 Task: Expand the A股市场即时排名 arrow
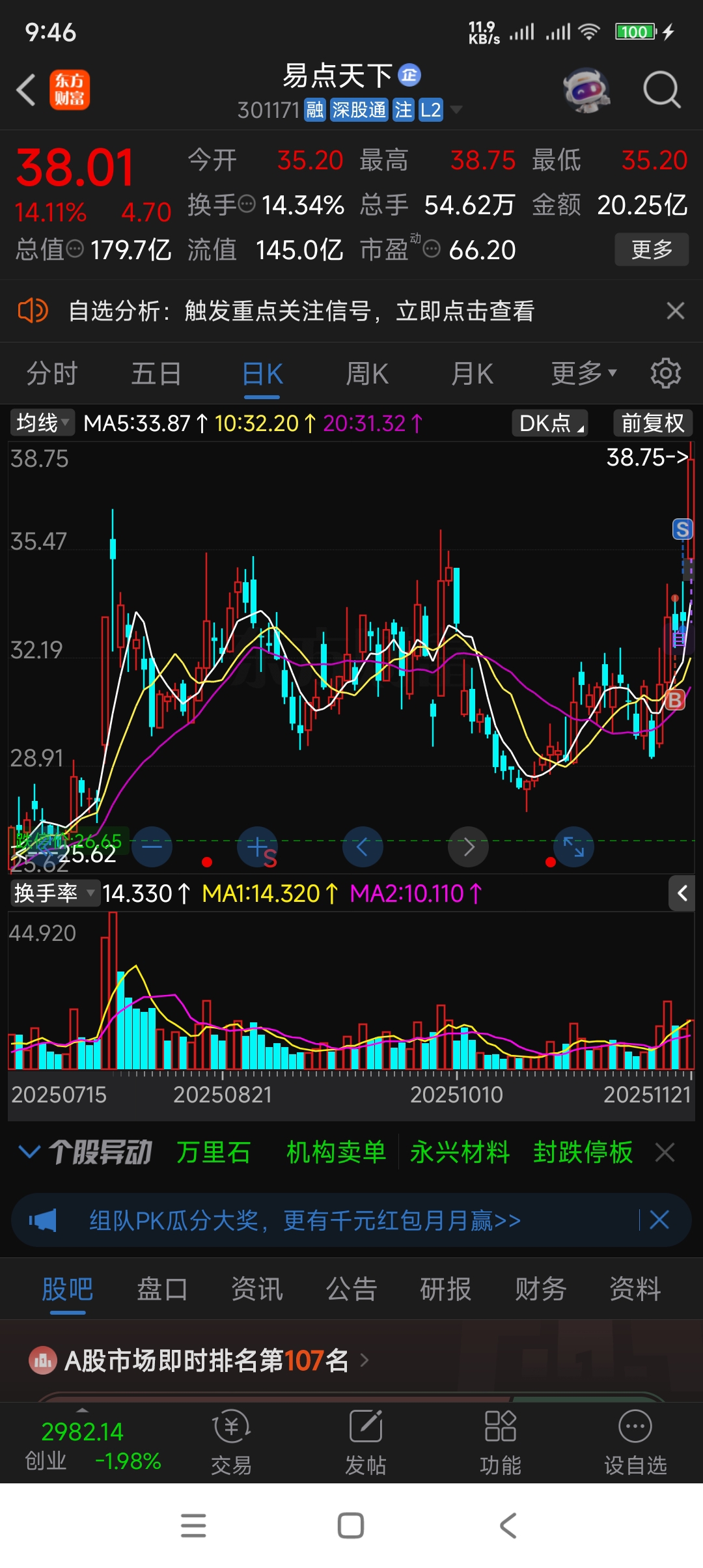[365, 1360]
